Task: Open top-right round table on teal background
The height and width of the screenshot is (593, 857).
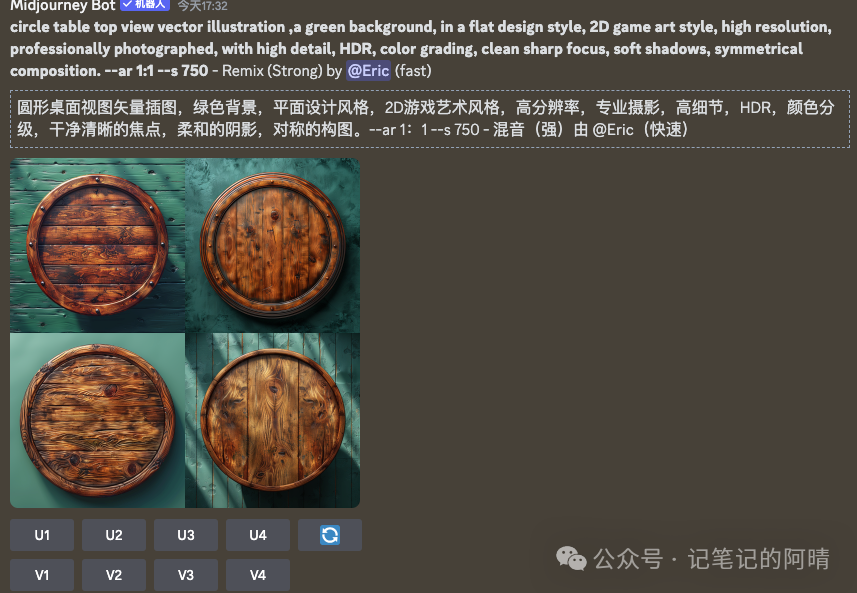Action: [x=273, y=245]
